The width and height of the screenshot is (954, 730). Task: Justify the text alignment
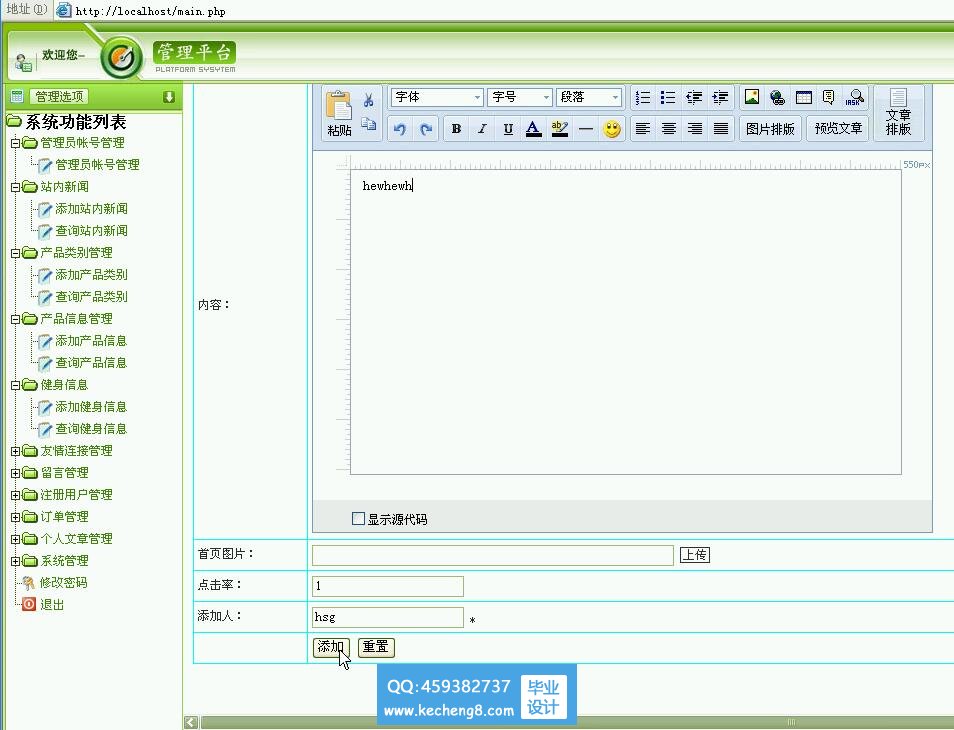pos(720,129)
